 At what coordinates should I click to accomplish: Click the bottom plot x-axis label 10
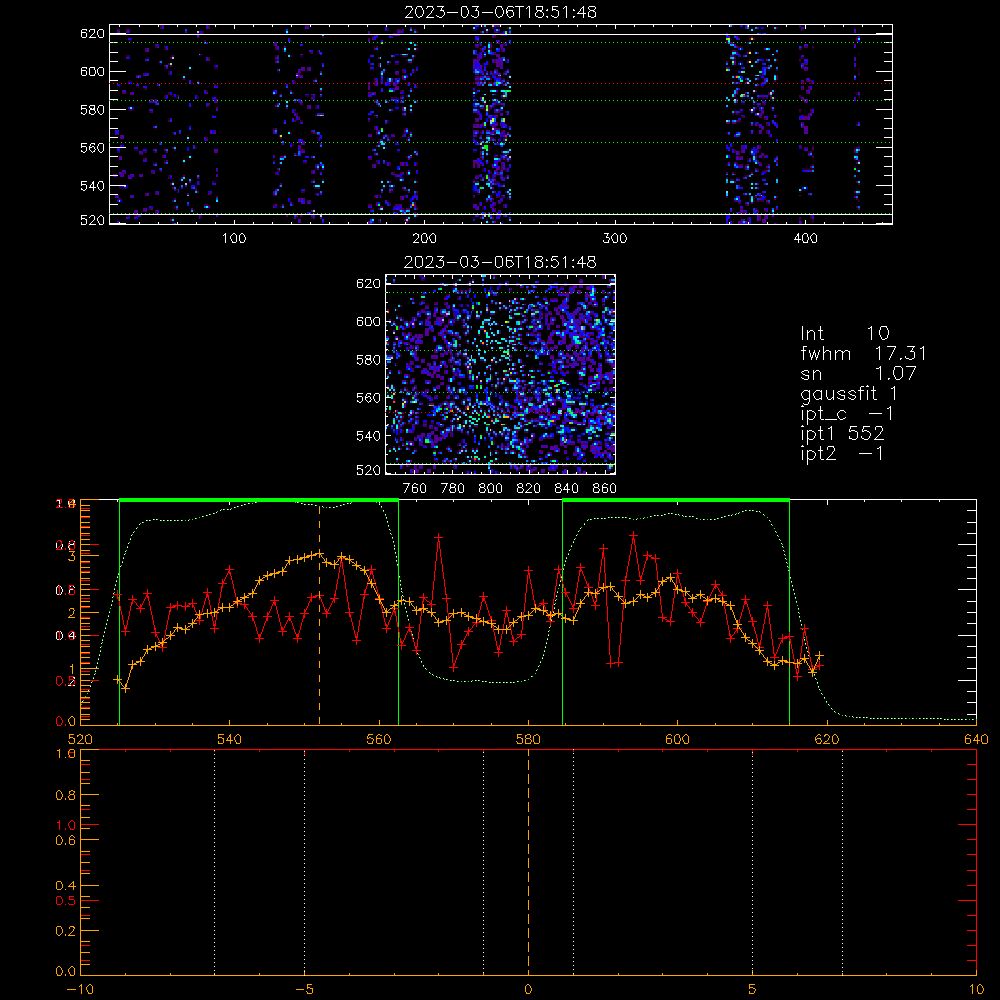pyautogui.click(x=976, y=989)
